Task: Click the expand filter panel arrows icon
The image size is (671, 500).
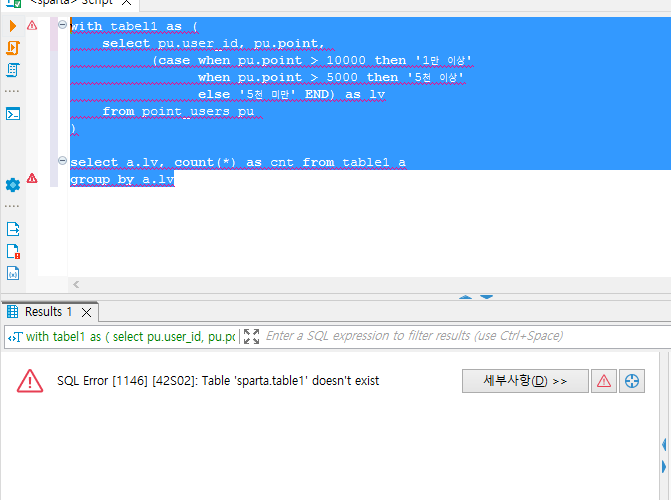Action: pyautogui.click(x=251, y=336)
